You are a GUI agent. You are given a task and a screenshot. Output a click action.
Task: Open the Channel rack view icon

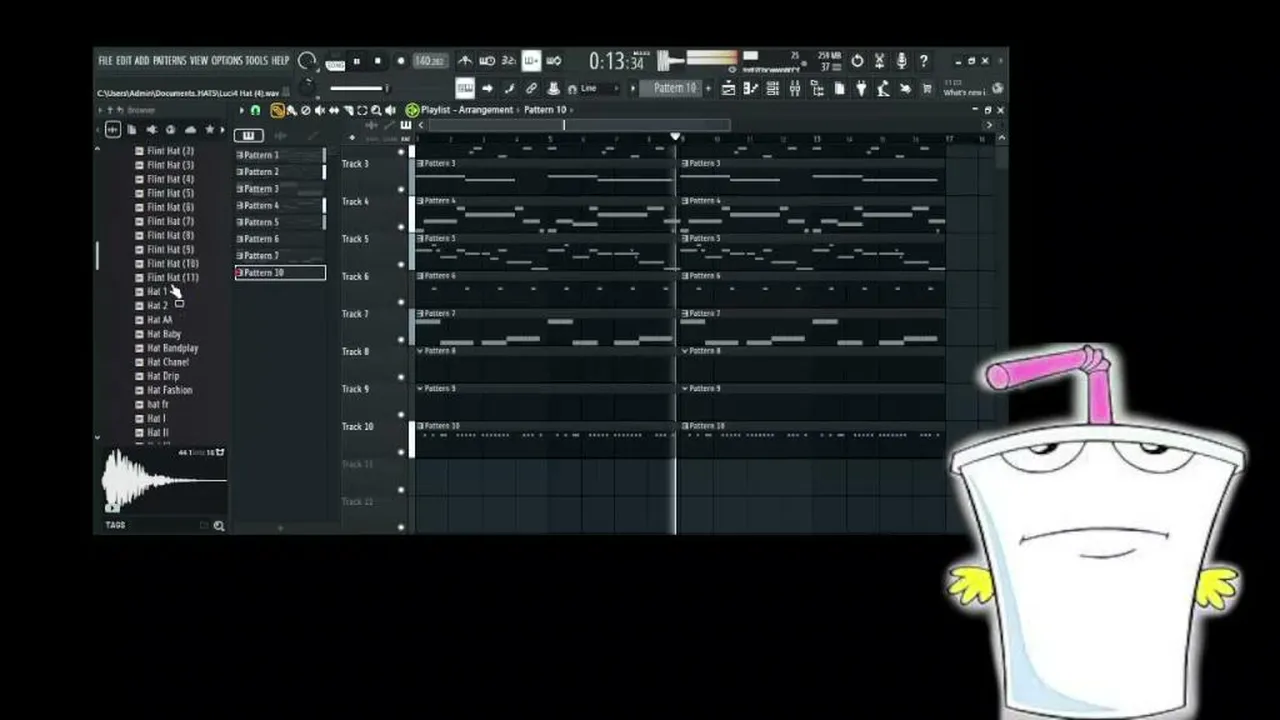tap(772, 89)
